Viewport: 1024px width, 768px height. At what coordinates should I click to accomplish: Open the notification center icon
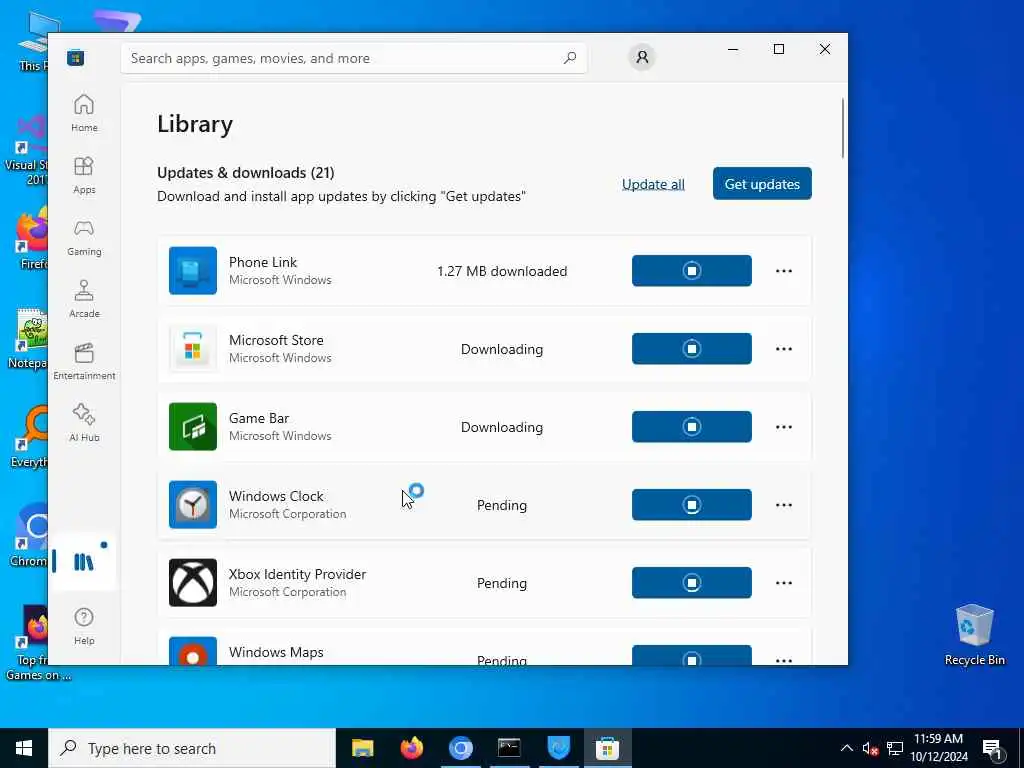point(993,749)
